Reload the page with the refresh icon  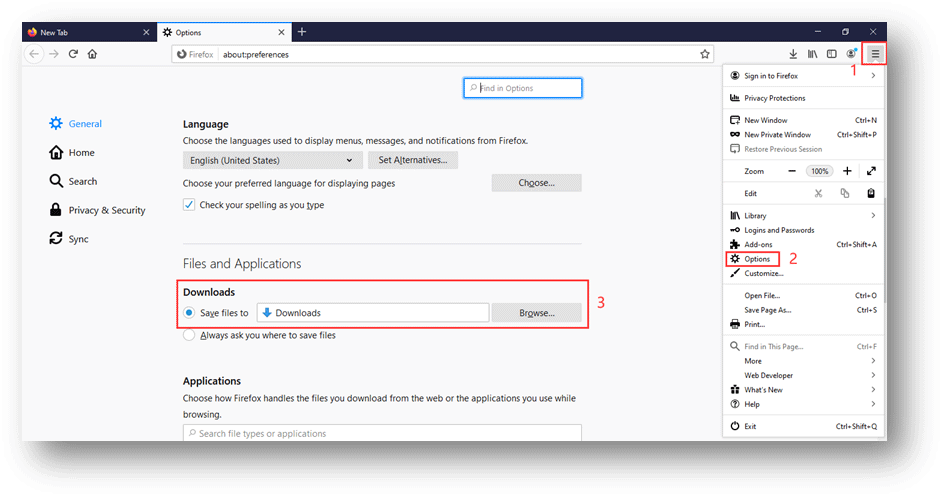pyautogui.click(x=73, y=54)
